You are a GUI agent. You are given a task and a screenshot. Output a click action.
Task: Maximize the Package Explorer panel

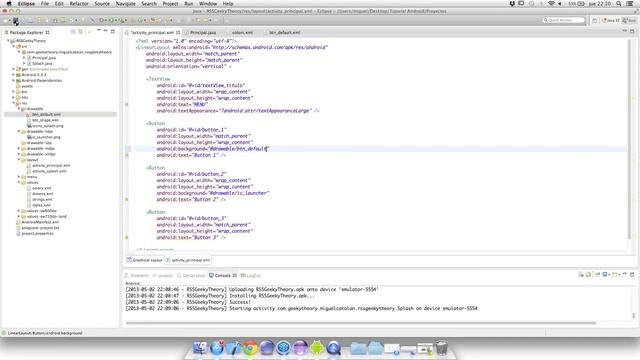113,31
